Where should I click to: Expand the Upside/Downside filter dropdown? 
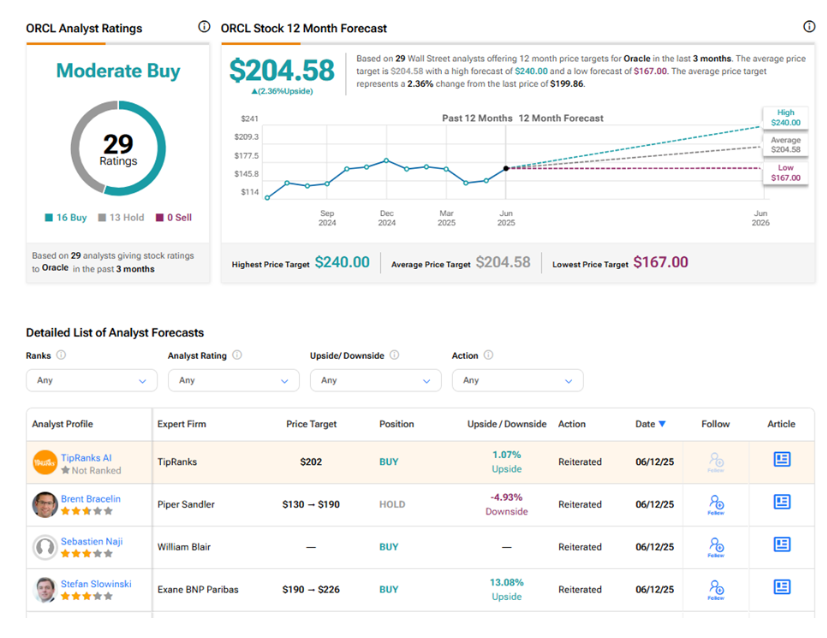[376, 380]
